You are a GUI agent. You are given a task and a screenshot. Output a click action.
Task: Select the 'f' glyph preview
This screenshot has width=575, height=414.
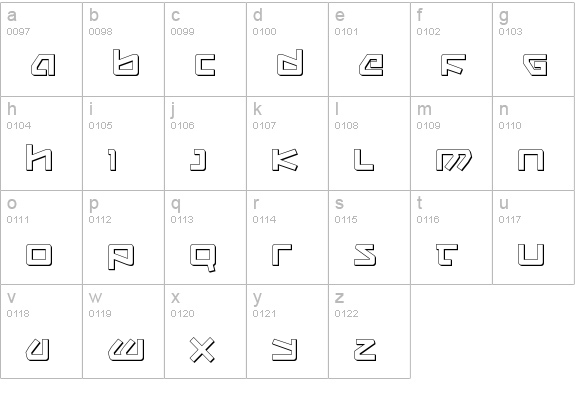coord(454,65)
